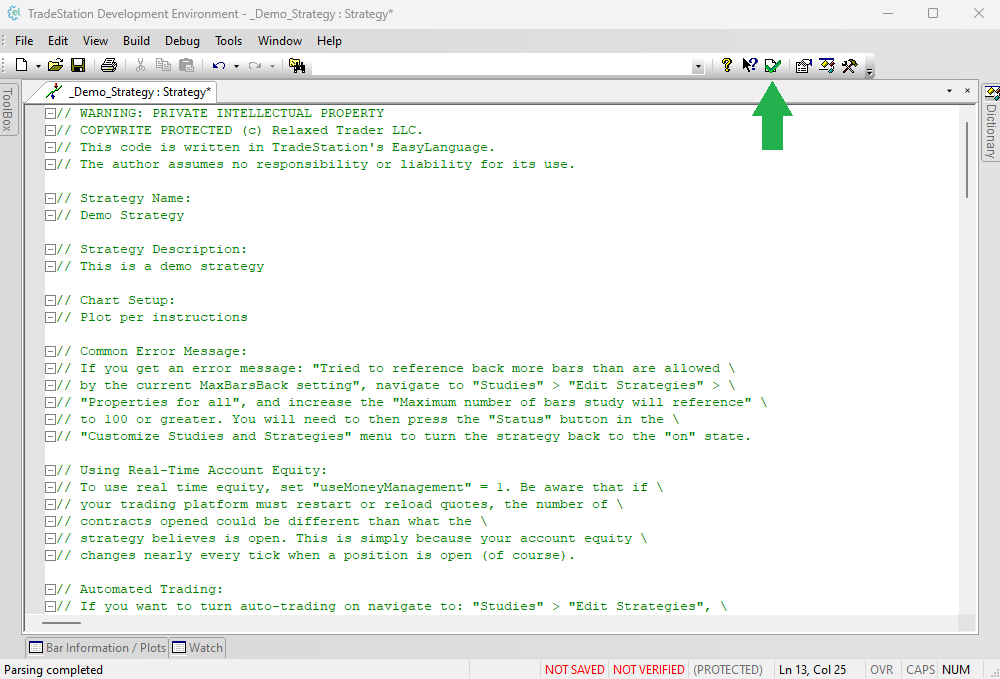Click the vertical scrollbar thumb of editor
The width and height of the screenshot is (1000, 679).
[967, 159]
